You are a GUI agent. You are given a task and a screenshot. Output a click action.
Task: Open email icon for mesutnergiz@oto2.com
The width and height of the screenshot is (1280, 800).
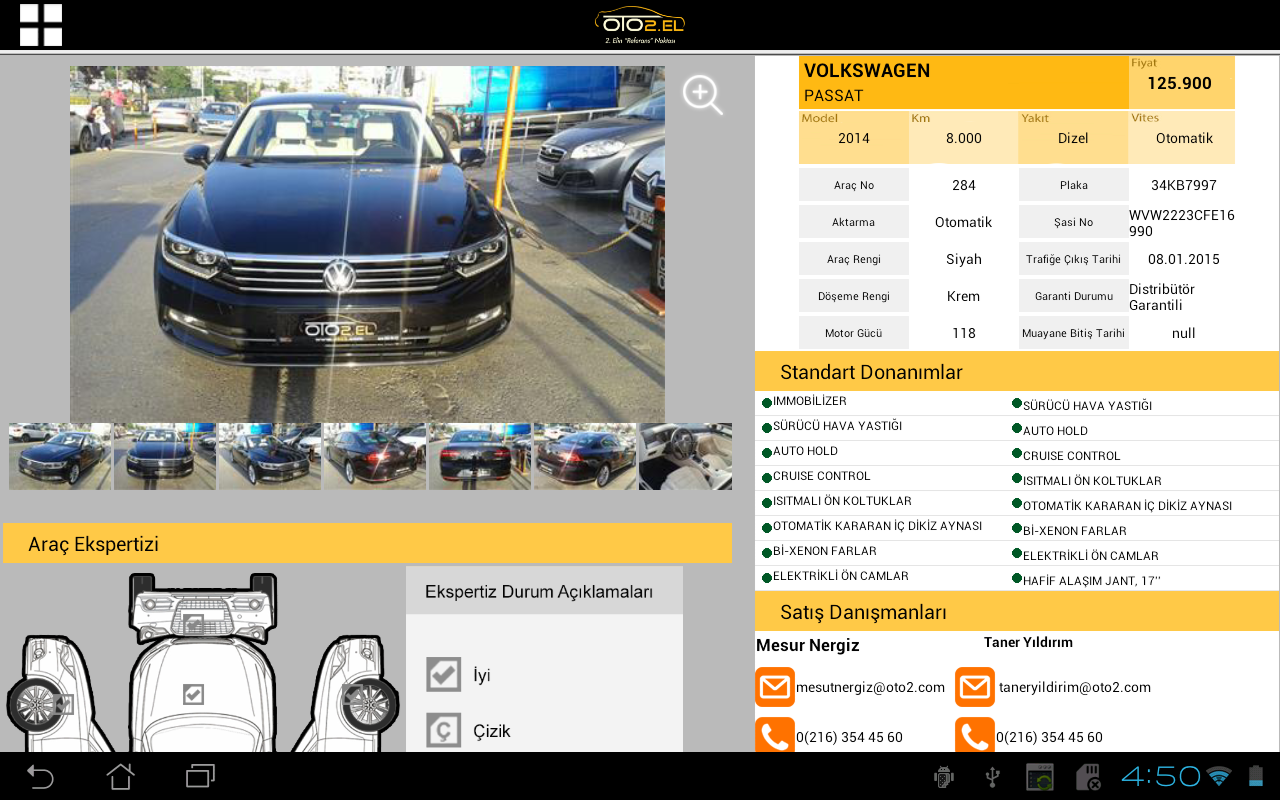coord(775,687)
